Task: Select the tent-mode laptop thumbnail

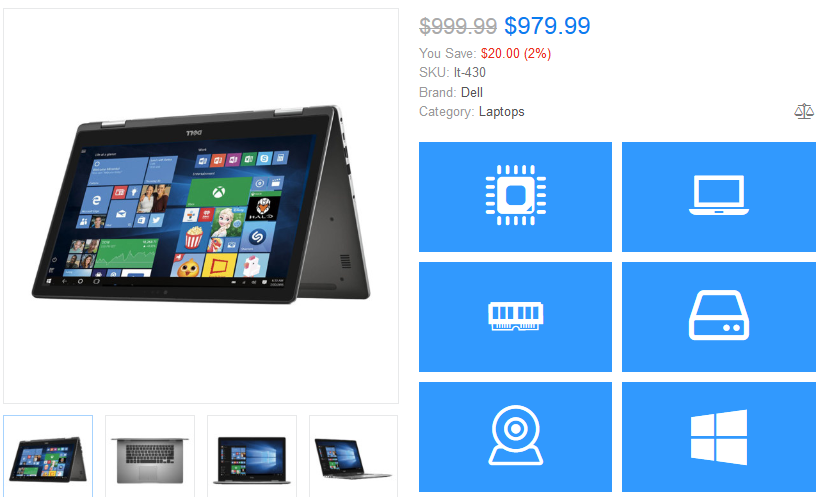Action: (48, 456)
